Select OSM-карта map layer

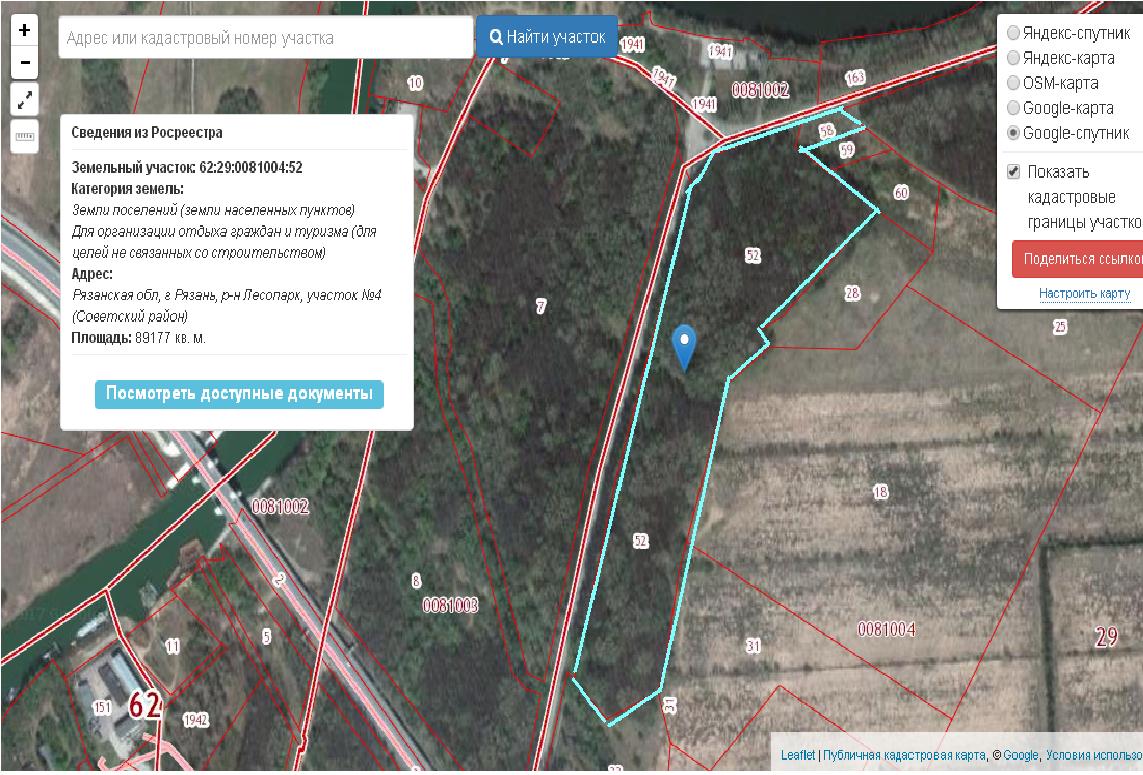(x=1013, y=82)
